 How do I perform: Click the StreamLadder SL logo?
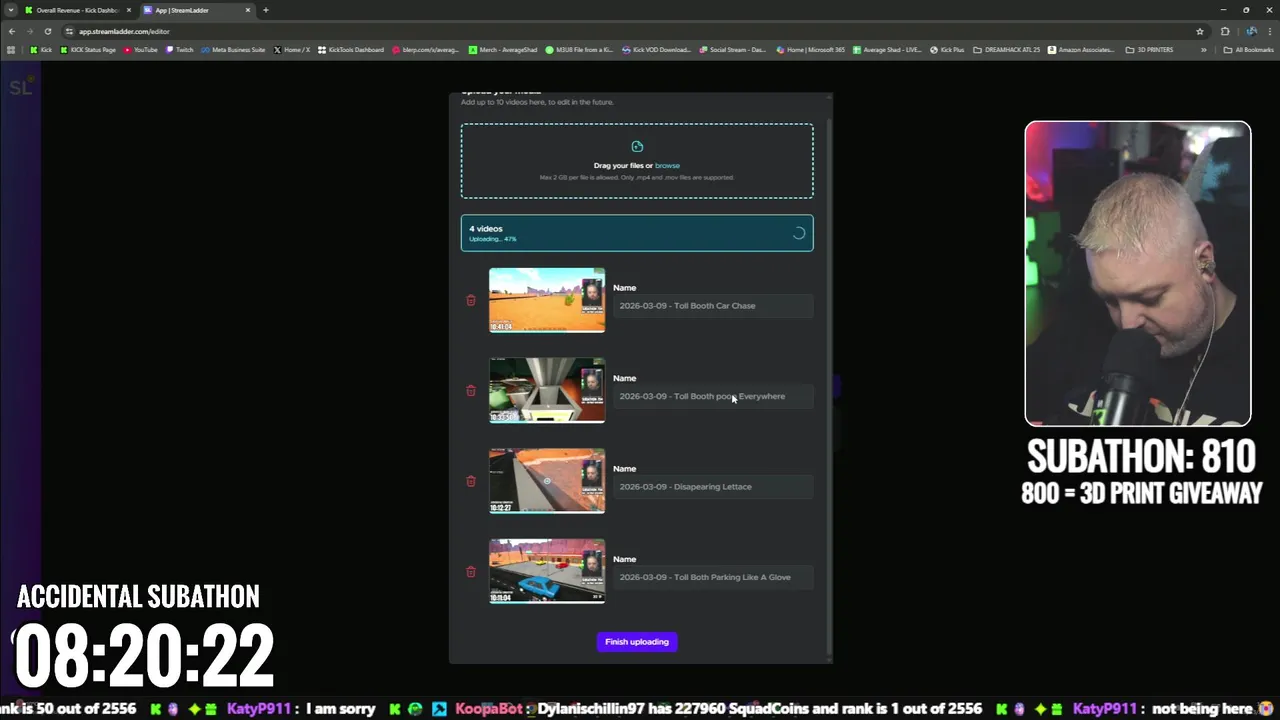[x=20, y=87]
